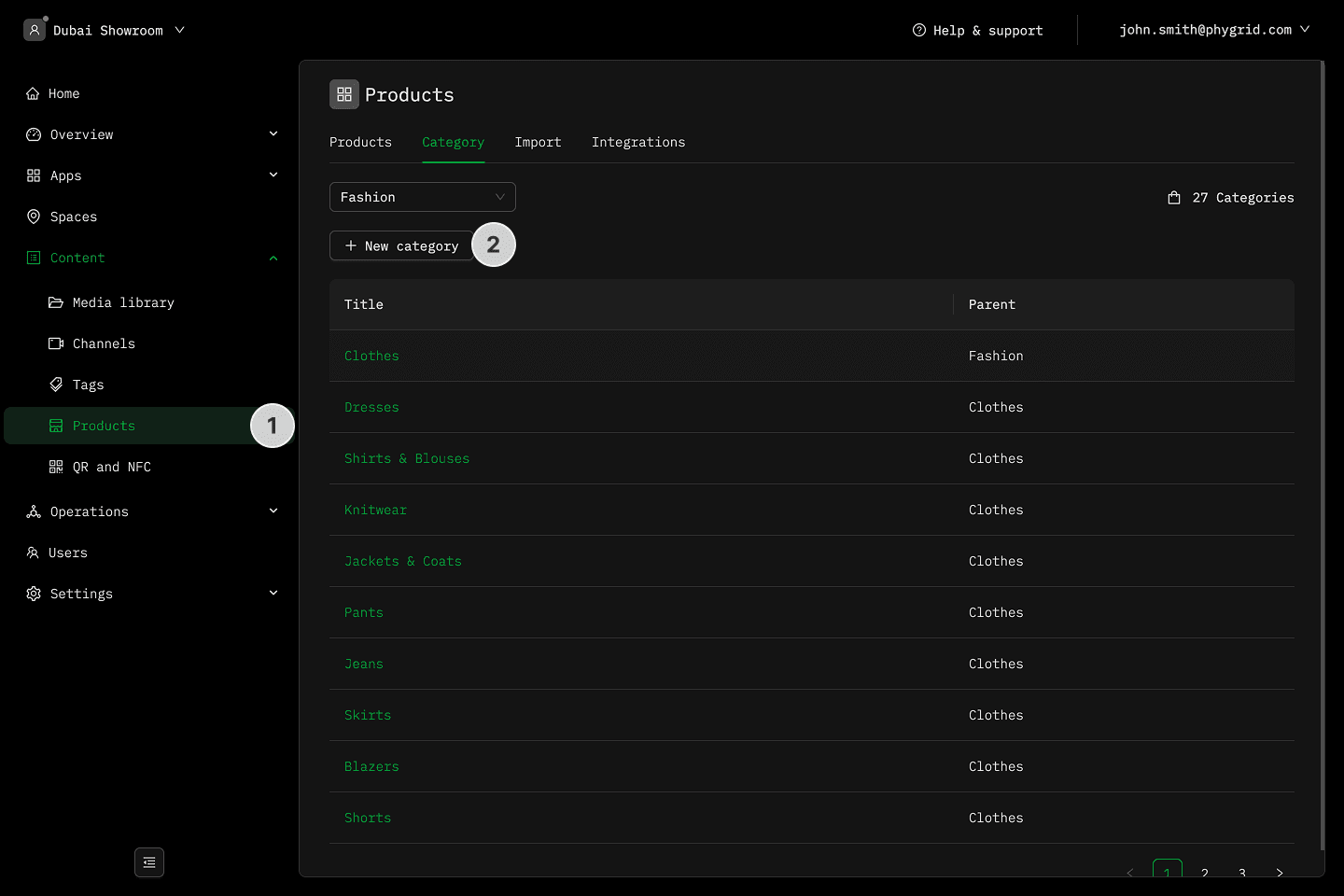Open the Spaces location pin icon
The width and height of the screenshot is (1344, 896).
click(34, 217)
